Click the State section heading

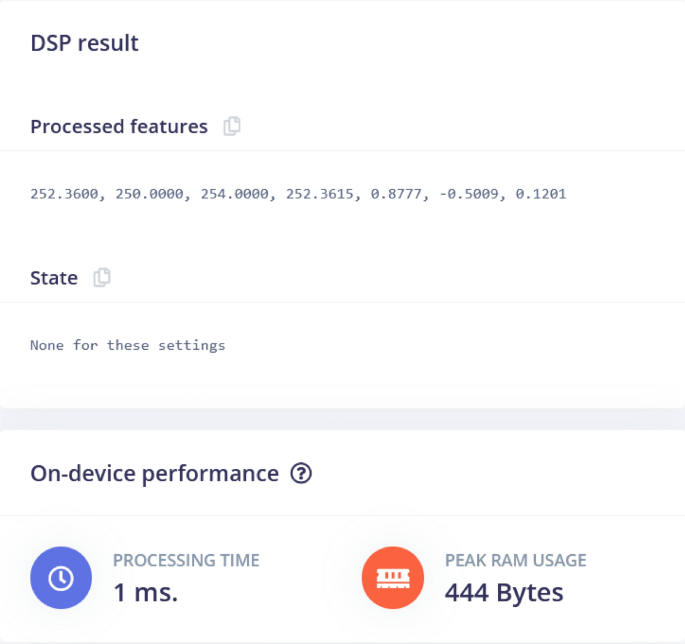click(54, 278)
